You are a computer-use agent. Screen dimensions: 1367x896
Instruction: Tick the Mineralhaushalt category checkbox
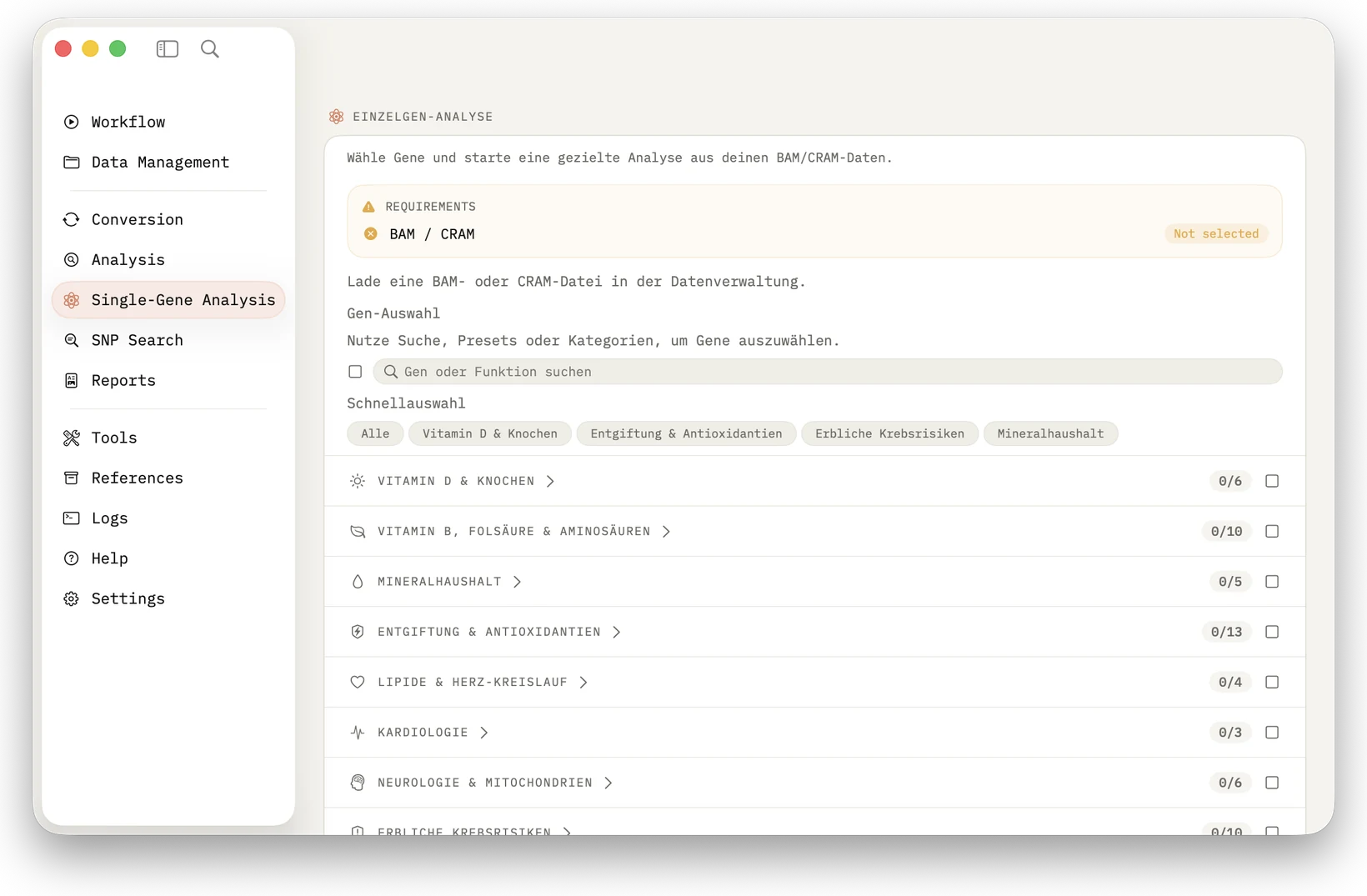[1272, 582]
